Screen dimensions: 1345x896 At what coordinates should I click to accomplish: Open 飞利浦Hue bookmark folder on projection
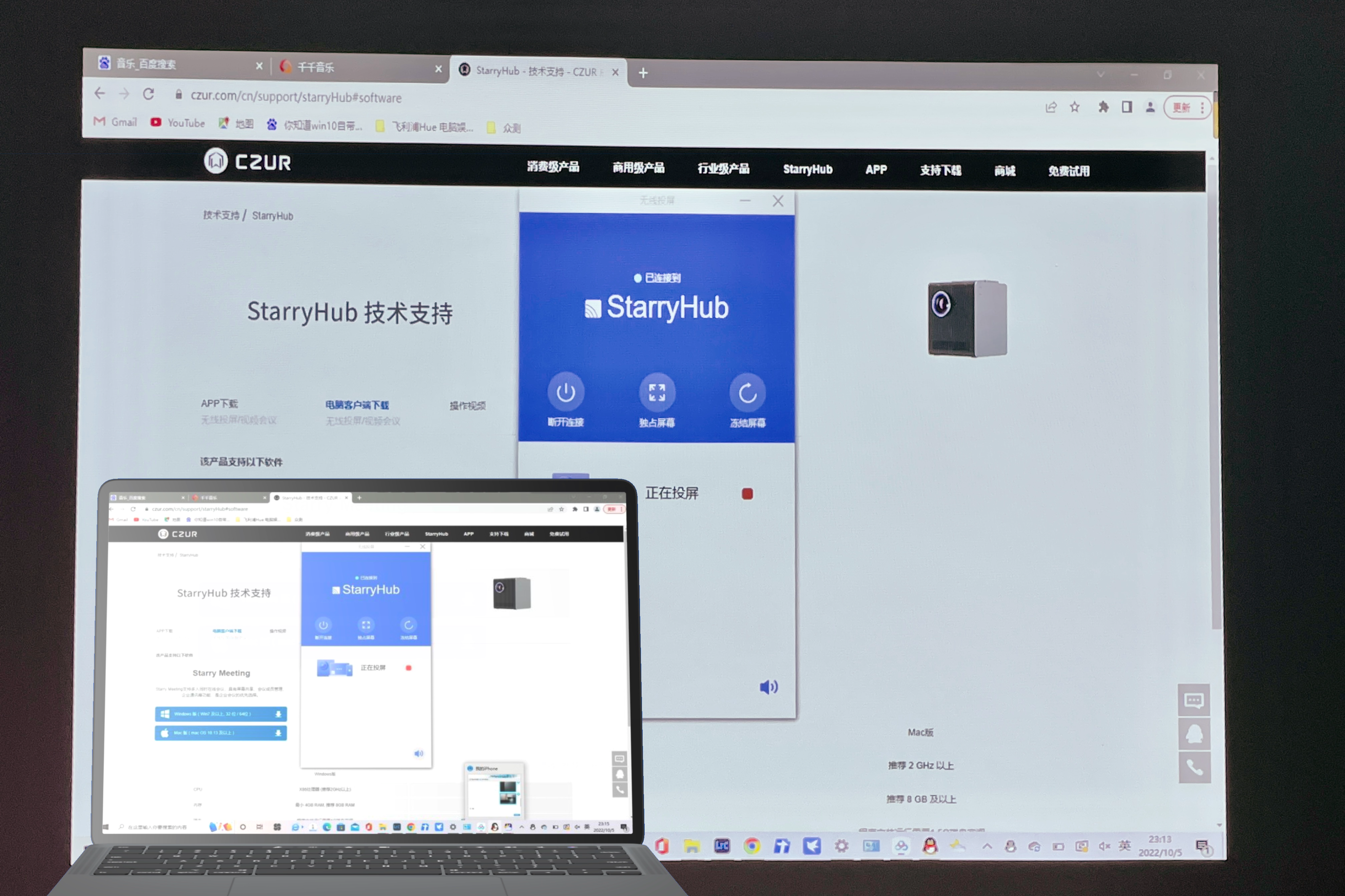(424, 126)
